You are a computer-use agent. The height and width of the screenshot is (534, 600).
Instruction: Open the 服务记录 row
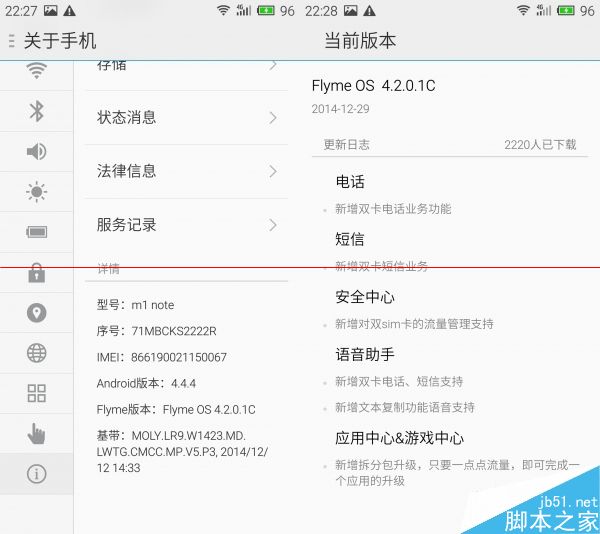point(186,225)
